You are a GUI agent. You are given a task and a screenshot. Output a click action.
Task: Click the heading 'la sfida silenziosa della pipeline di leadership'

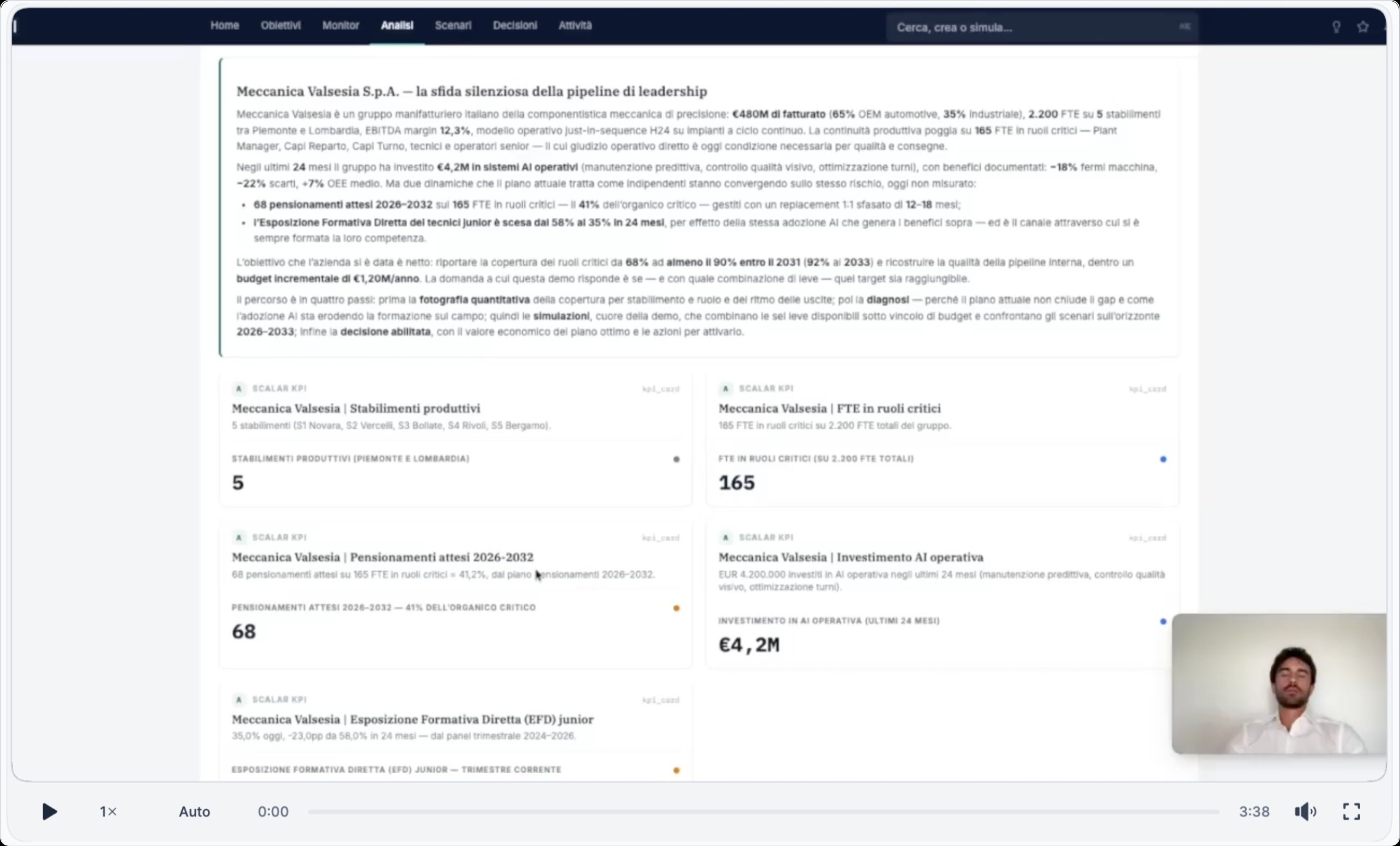561,91
